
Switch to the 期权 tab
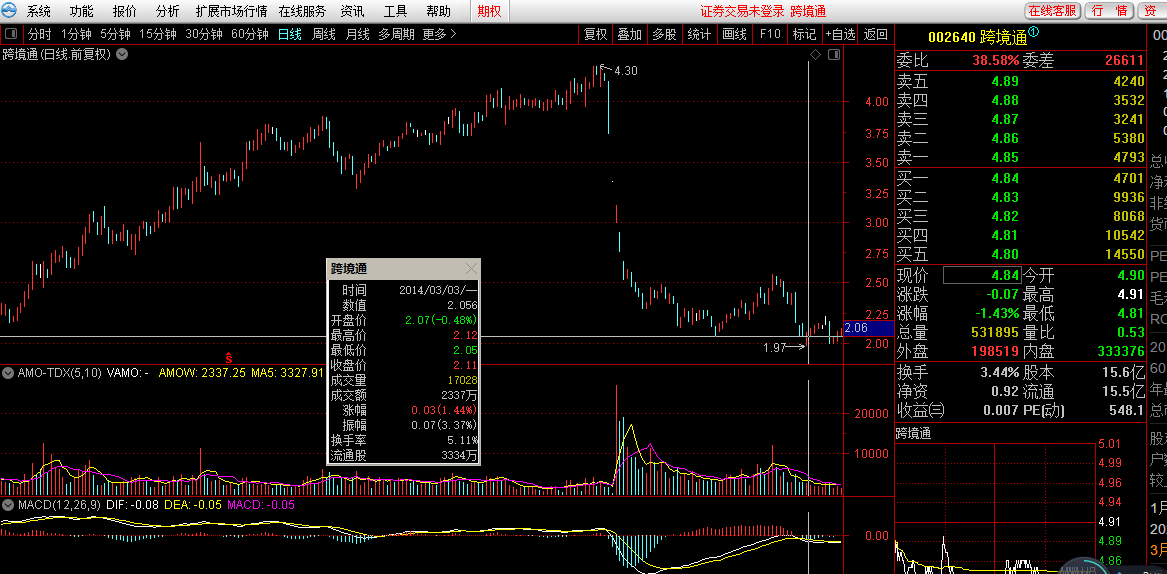(x=489, y=11)
